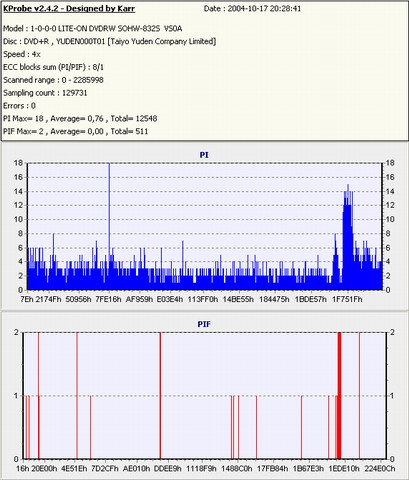Click the PI Max statistics line

click(80, 119)
